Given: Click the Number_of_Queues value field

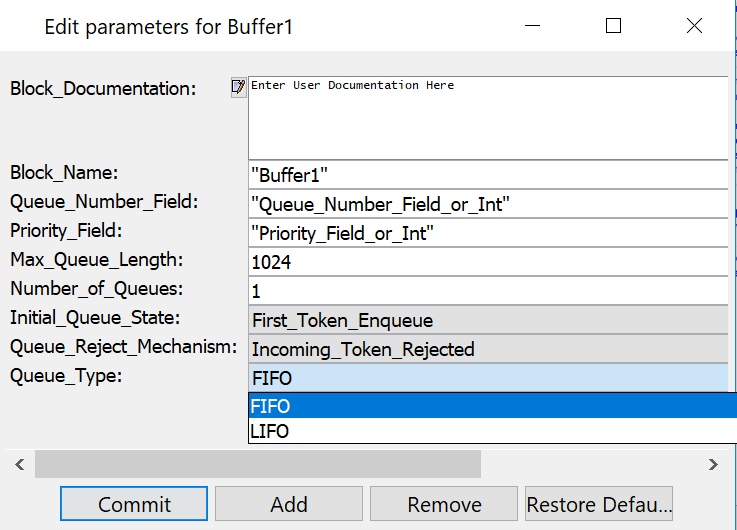Looking at the screenshot, I should point(487,291).
